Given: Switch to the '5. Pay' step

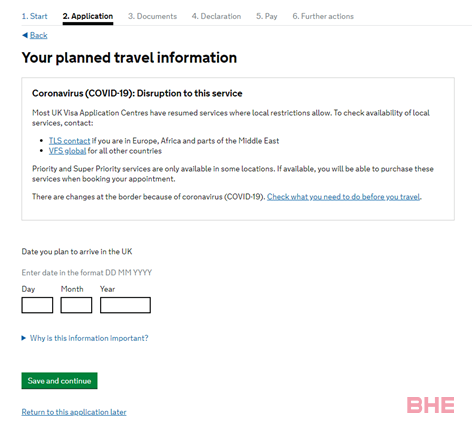Looking at the screenshot, I should point(267,16).
